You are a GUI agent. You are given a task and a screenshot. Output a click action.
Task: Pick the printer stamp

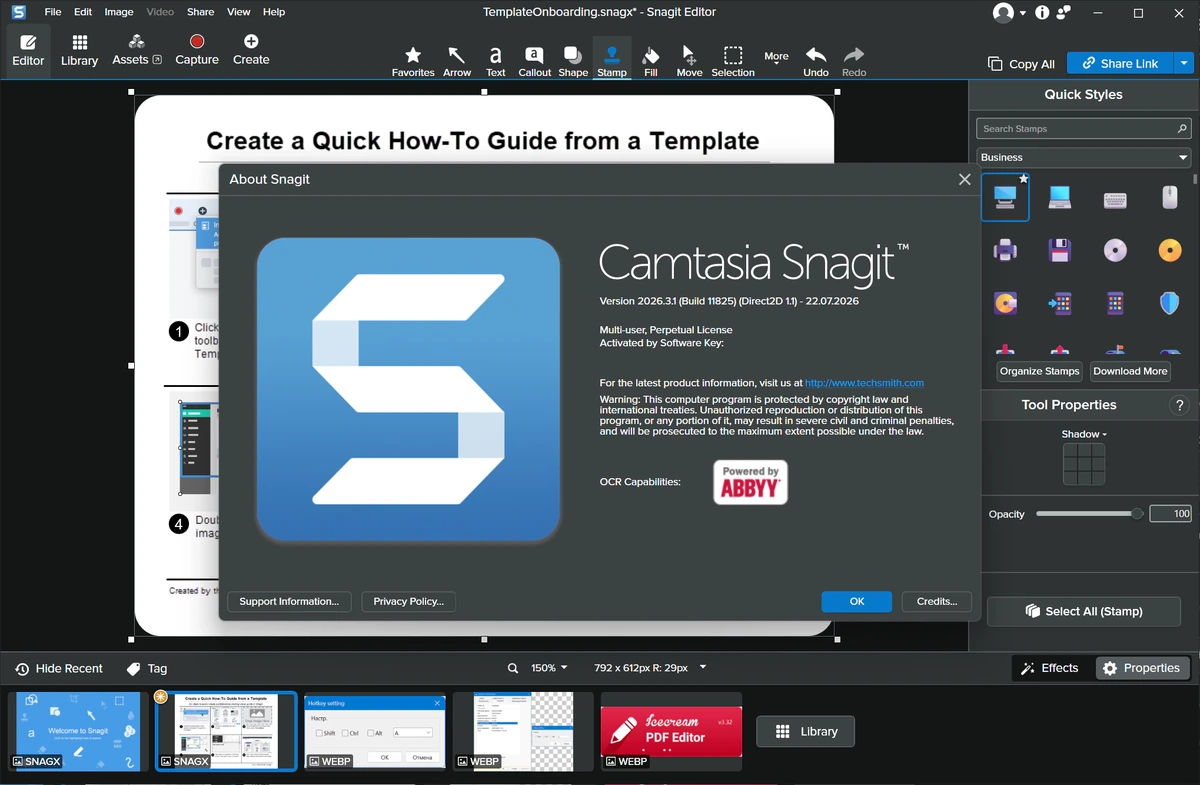tap(1005, 250)
